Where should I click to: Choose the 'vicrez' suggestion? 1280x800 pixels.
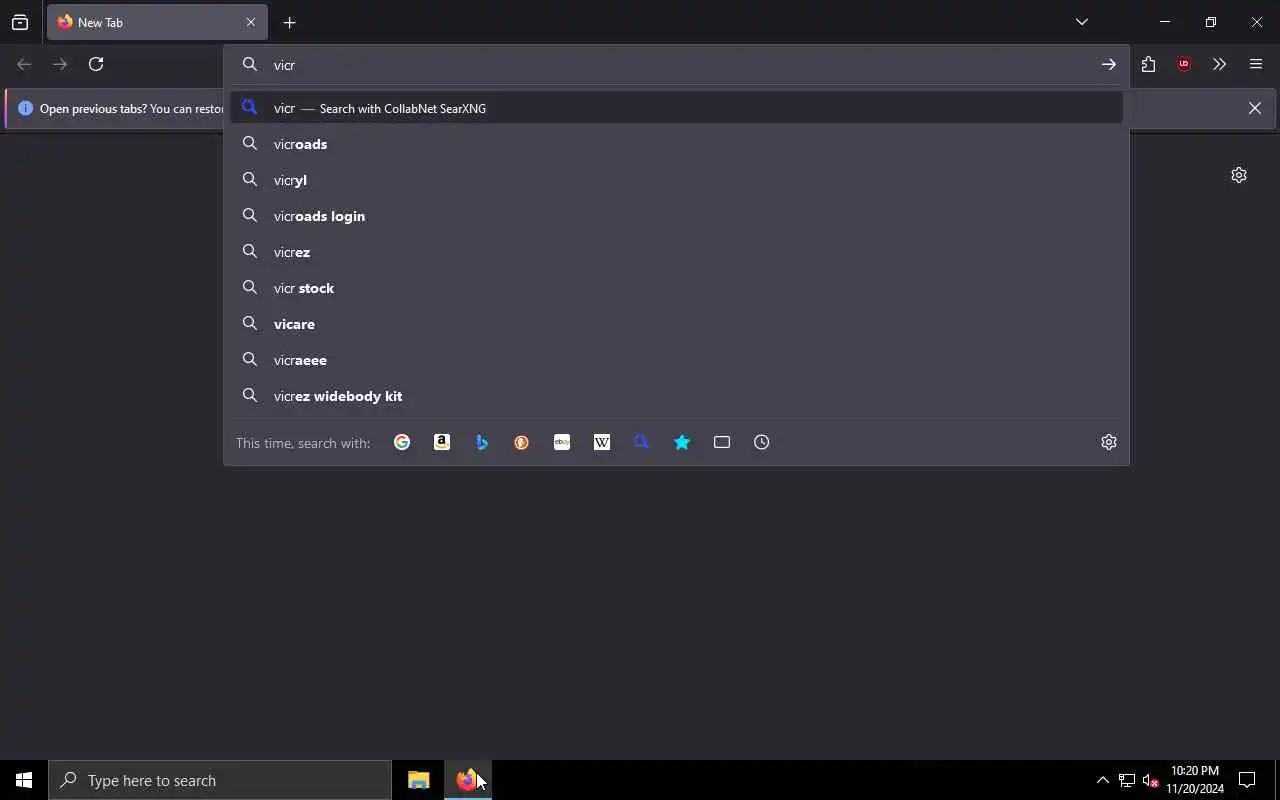676,252
